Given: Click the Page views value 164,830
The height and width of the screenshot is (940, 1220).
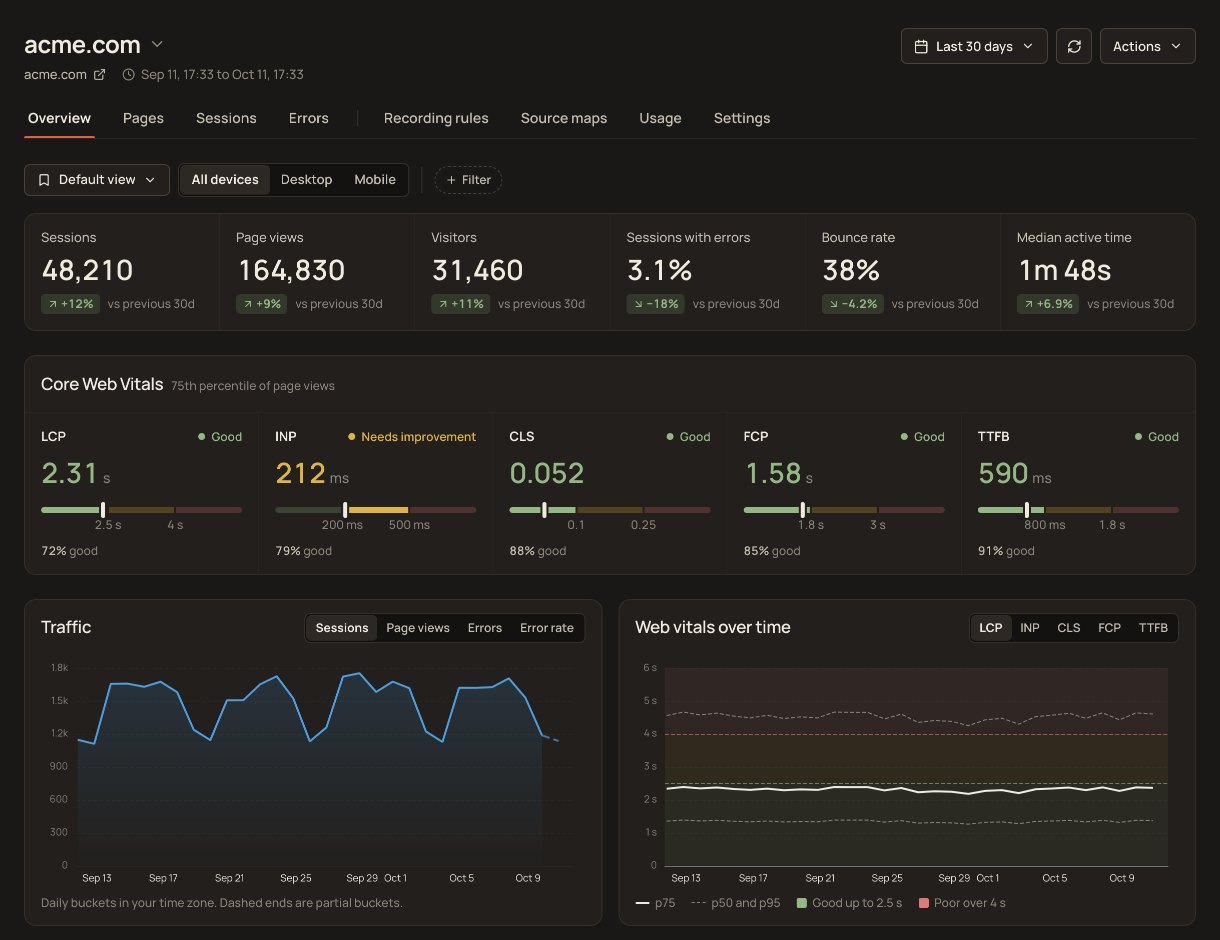Looking at the screenshot, I should point(291,270).
